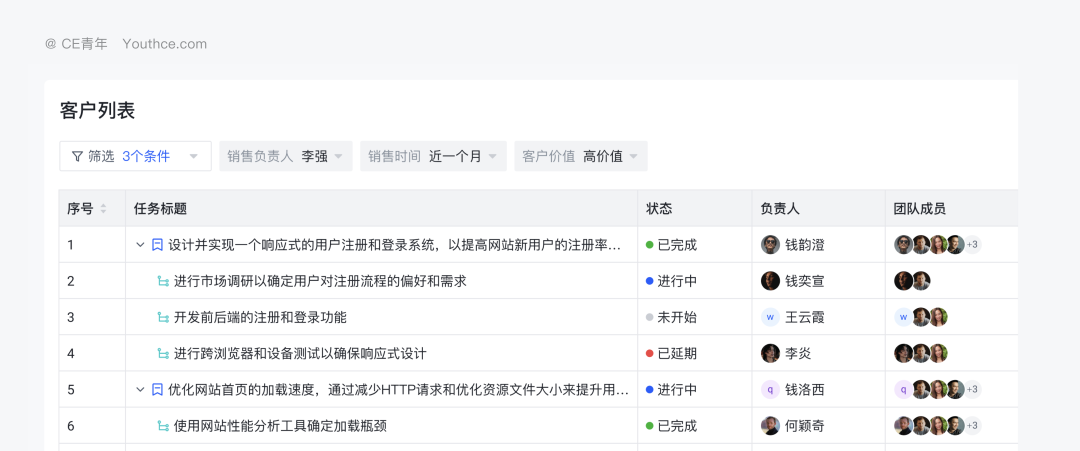Click 钱洛西 owner avatar badge
This screenshot has height=451, width=1080.
tap(770, 390)
